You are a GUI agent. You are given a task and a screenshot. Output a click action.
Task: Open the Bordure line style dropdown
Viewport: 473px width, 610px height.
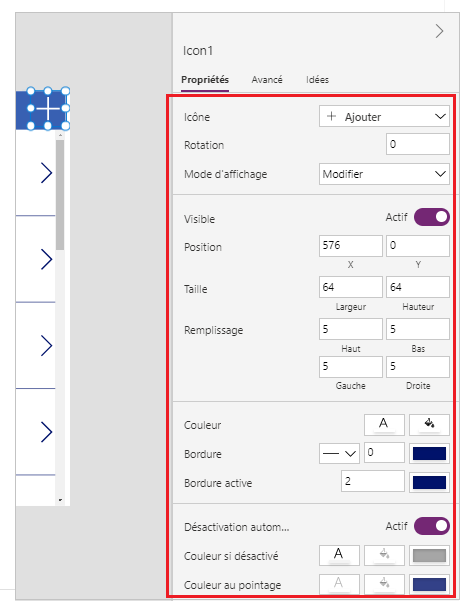pyautogui.click(x=339, y=453)
